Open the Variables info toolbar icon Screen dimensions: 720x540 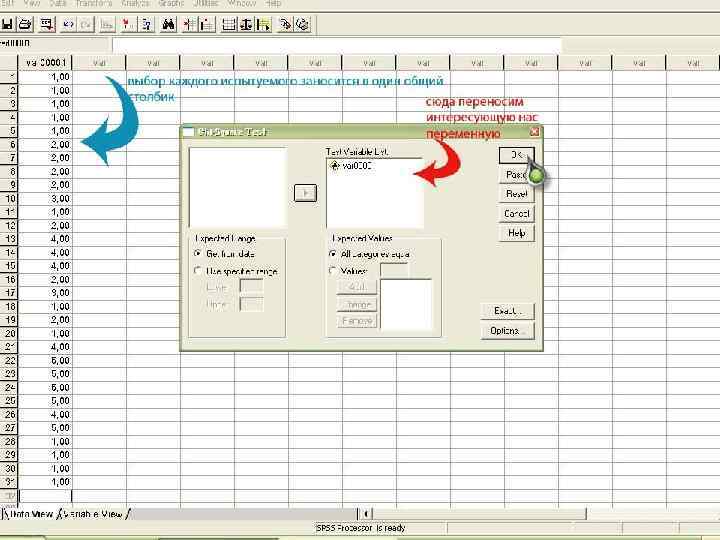click(x=146, y=24)
